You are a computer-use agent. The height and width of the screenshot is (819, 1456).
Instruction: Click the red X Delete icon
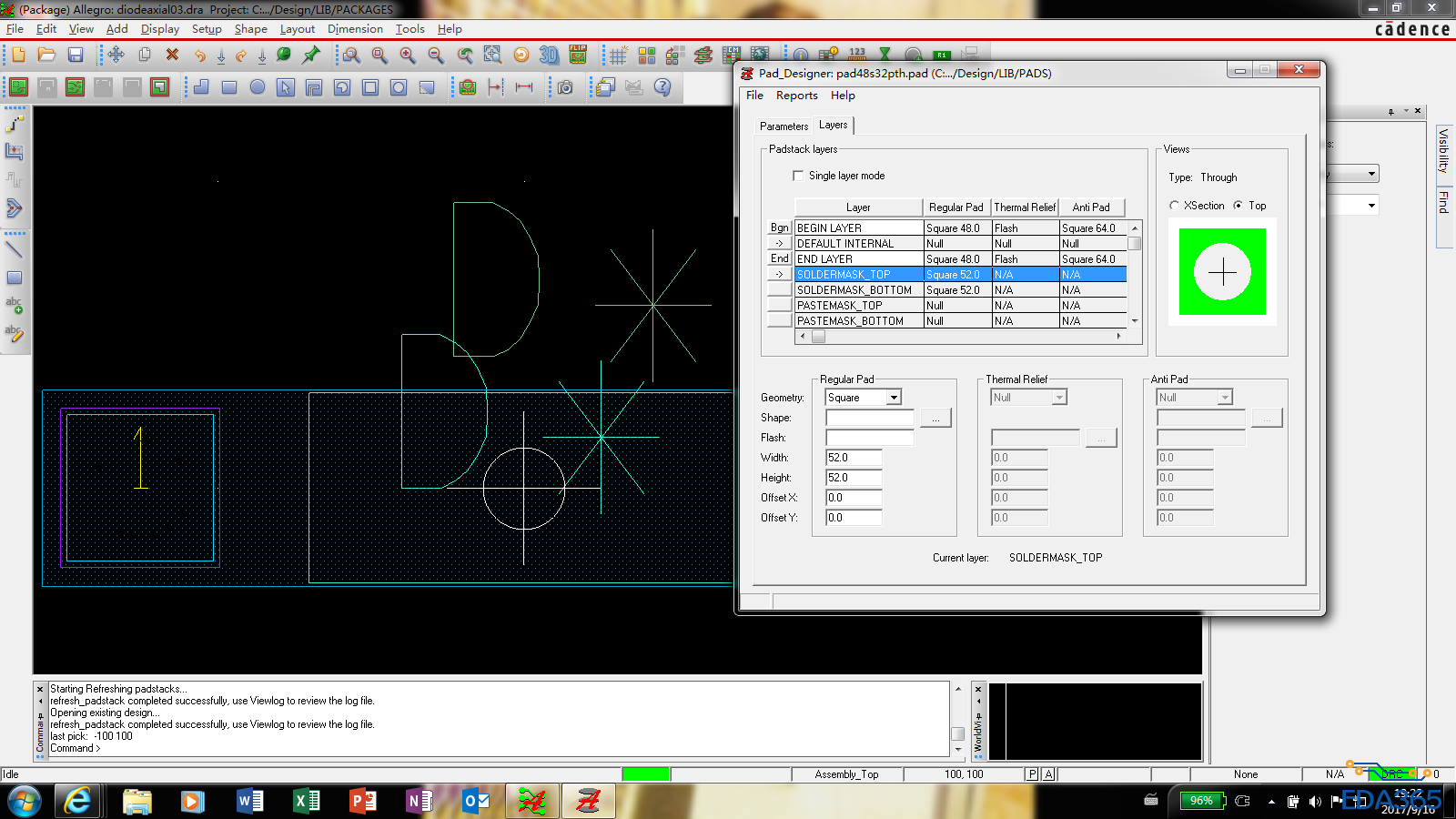(x=172, y=56)
